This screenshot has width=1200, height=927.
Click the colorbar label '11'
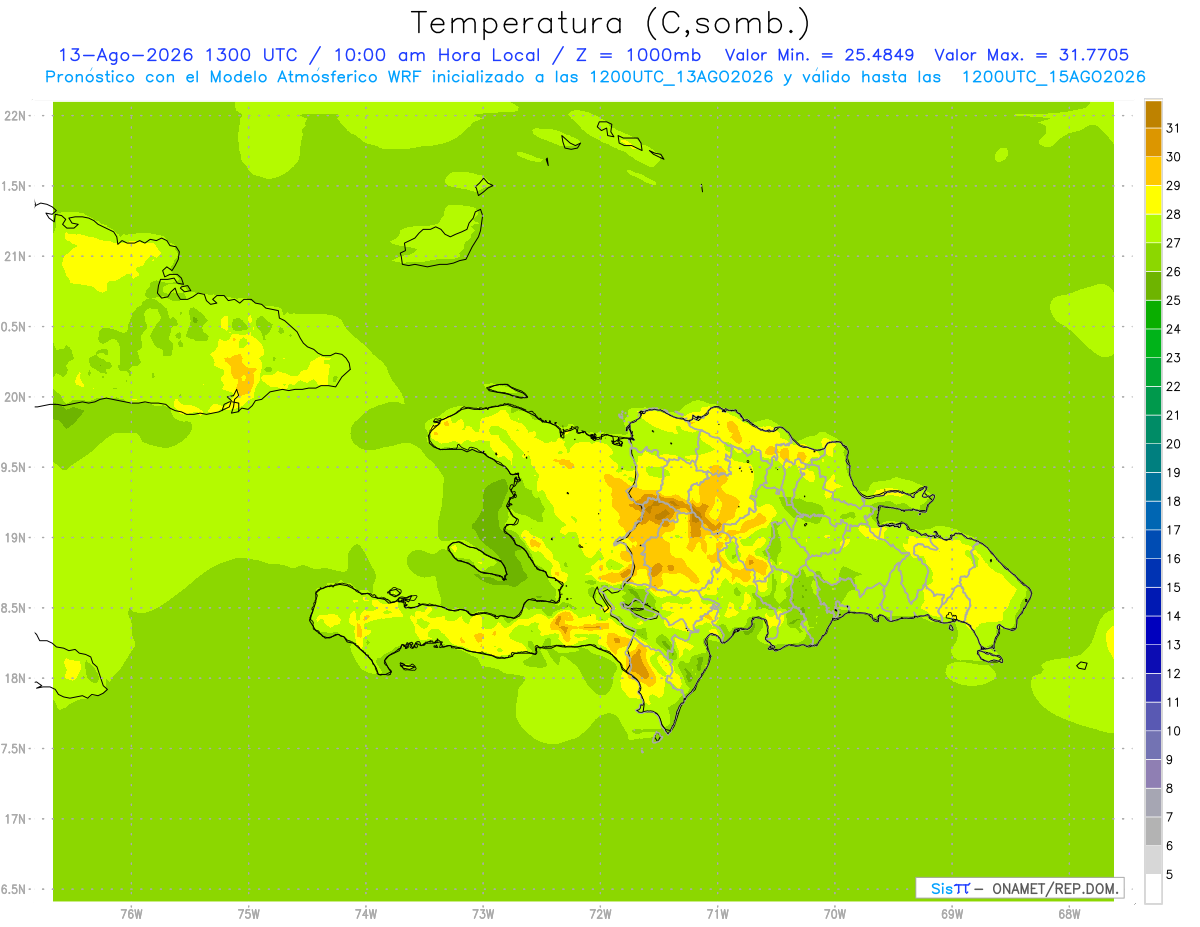click(x=1174, y=702)
